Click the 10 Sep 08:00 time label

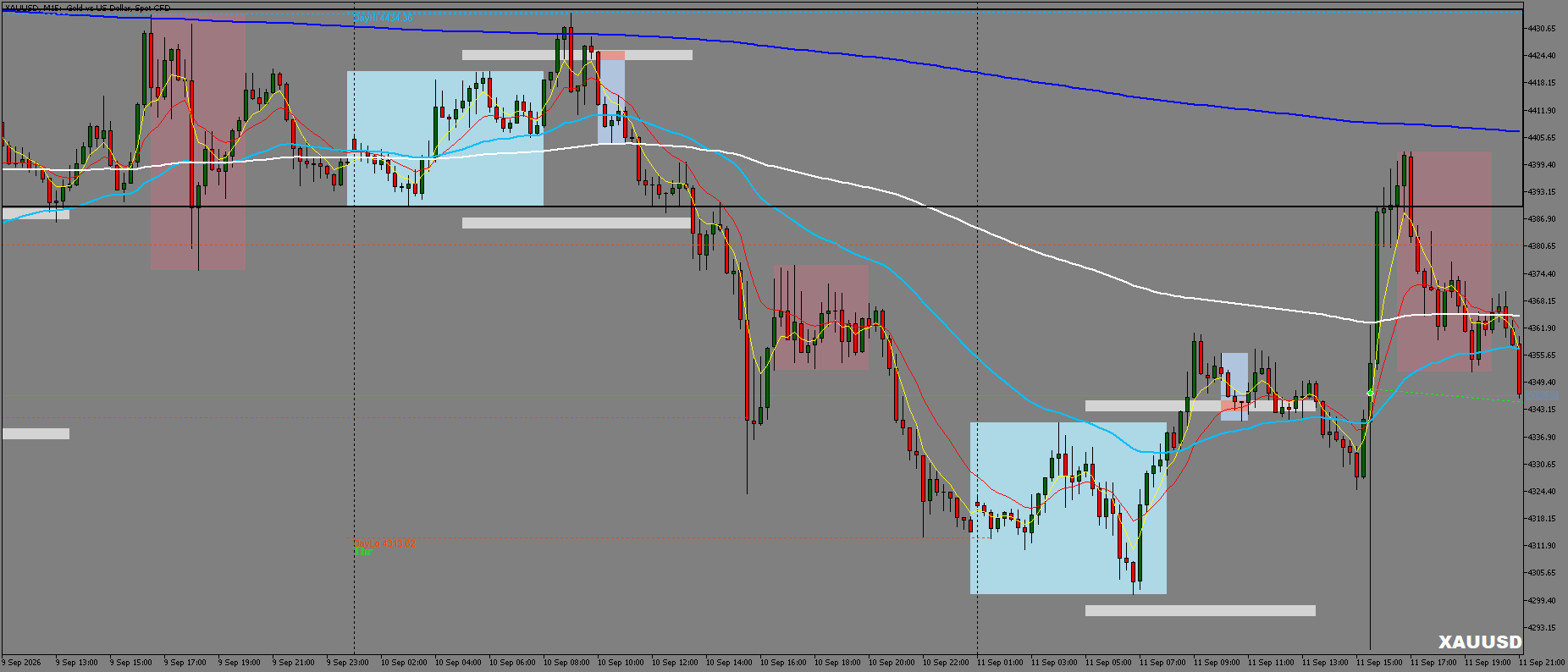click(566, 663)
